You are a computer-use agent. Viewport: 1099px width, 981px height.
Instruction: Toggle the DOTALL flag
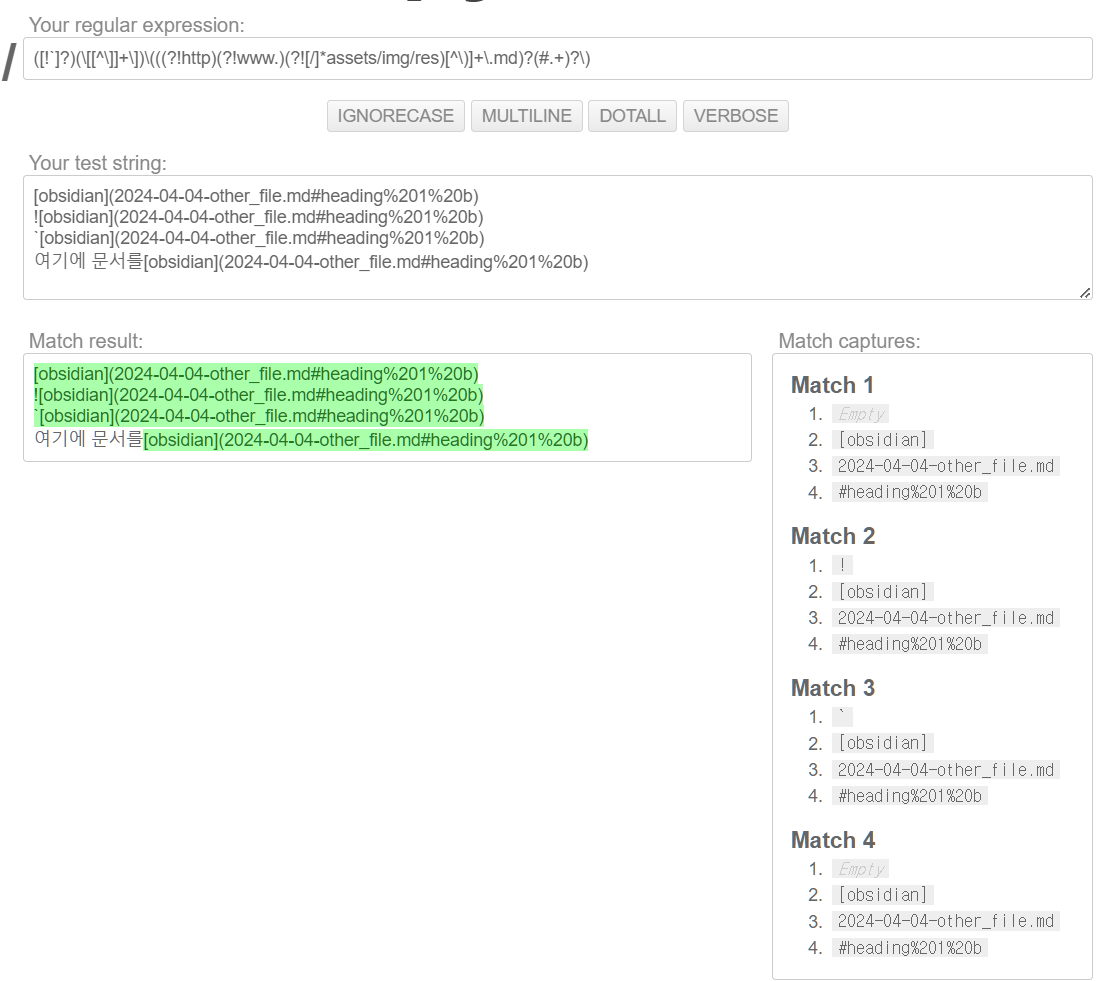[632, 116]
